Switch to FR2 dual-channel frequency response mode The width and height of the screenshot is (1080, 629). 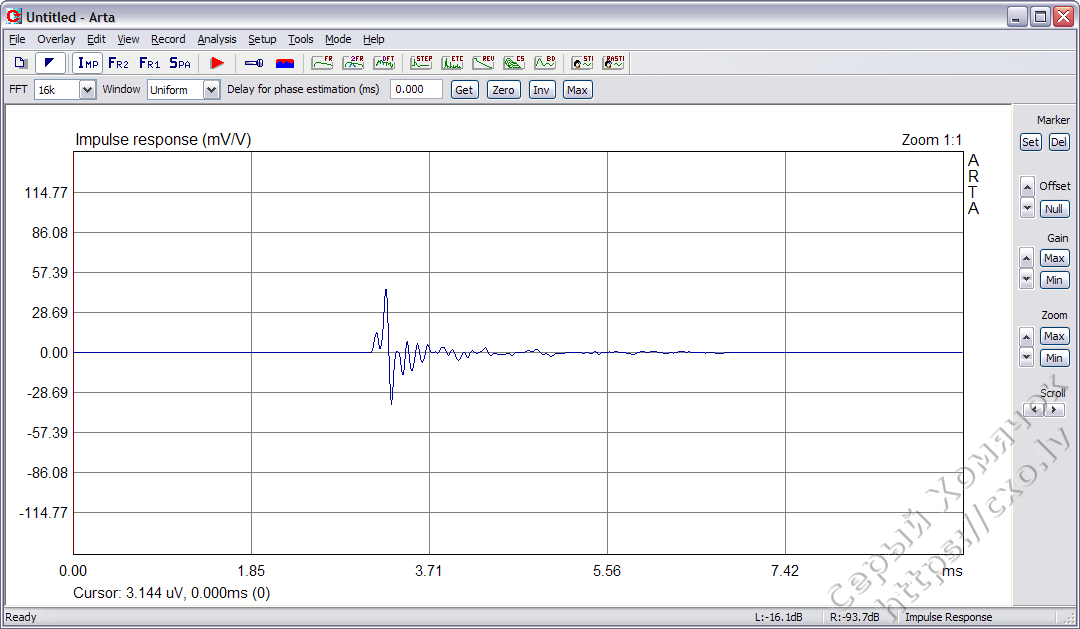(118, 62)
